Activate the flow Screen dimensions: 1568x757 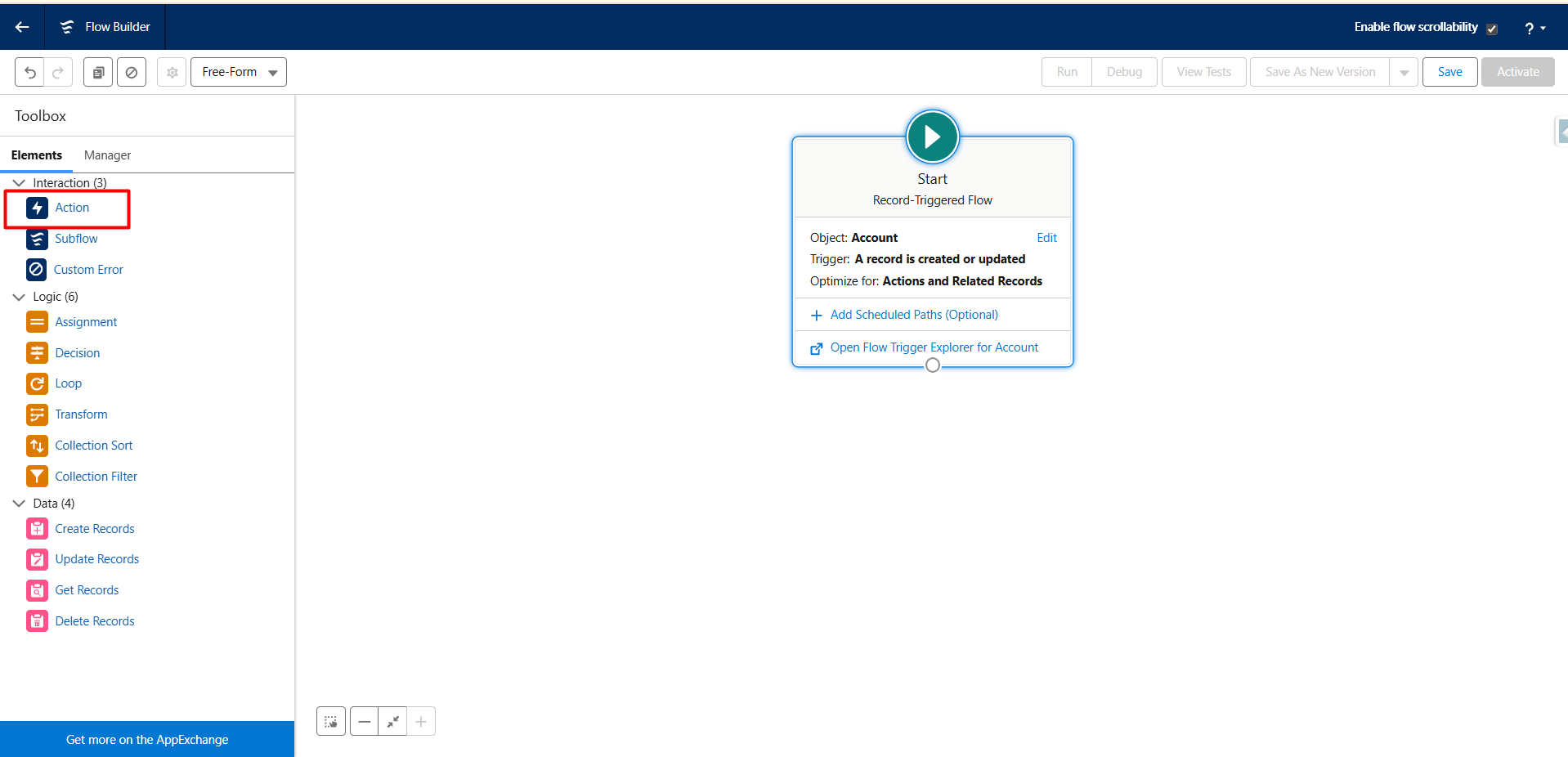point(1517,72)
